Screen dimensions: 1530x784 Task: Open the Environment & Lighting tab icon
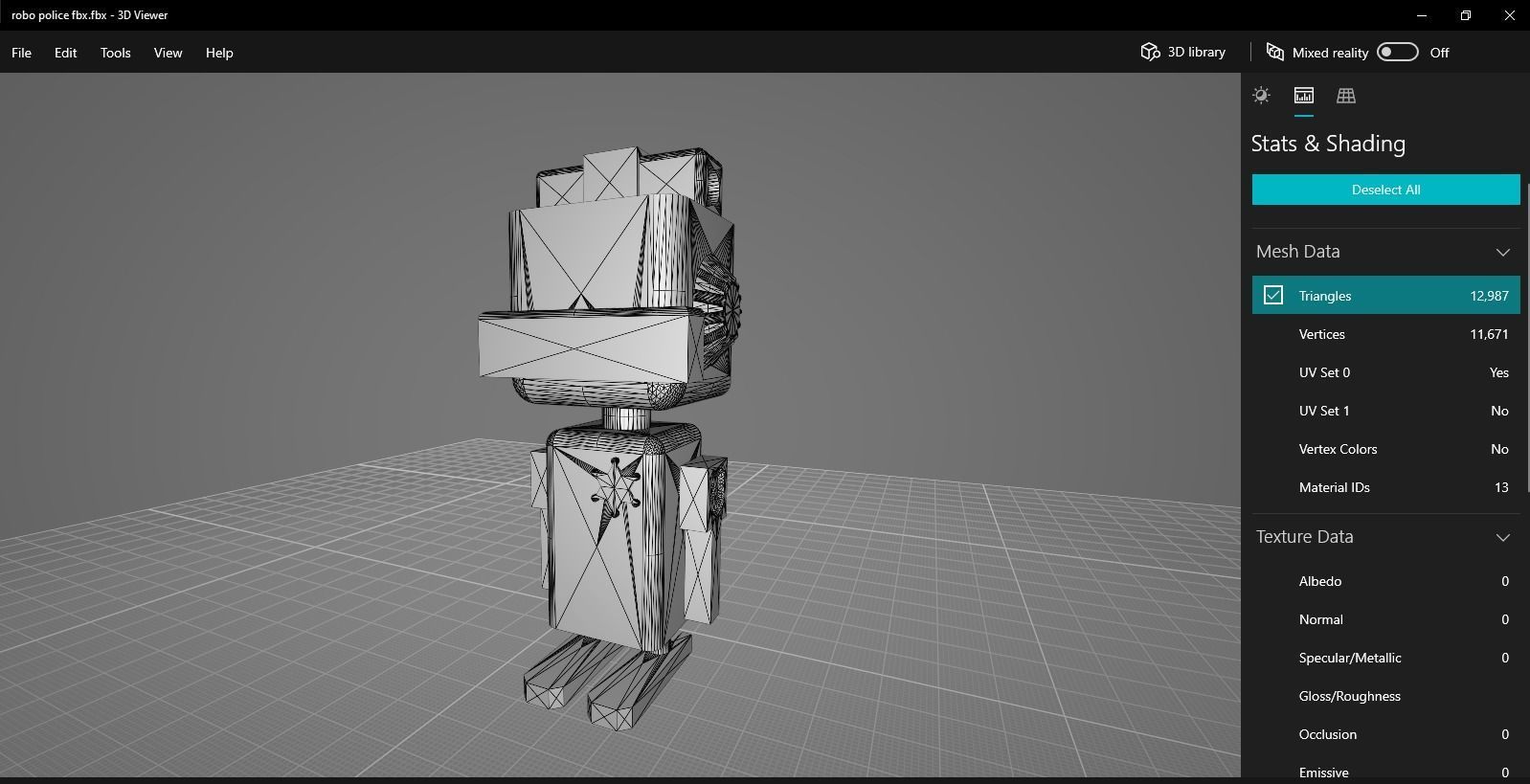[x=1261, y=95]
